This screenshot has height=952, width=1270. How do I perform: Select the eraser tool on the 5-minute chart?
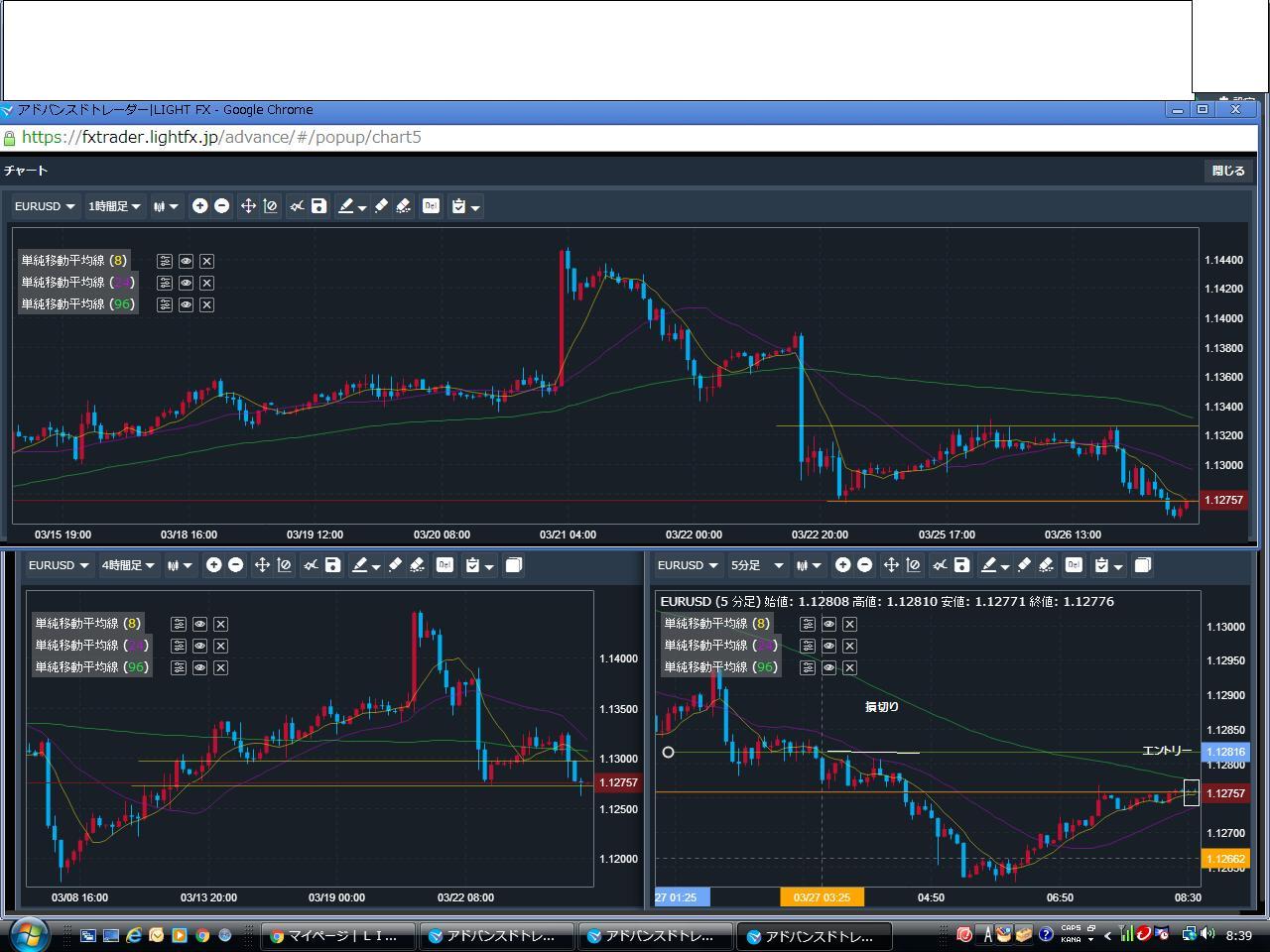coord(1024,565)
